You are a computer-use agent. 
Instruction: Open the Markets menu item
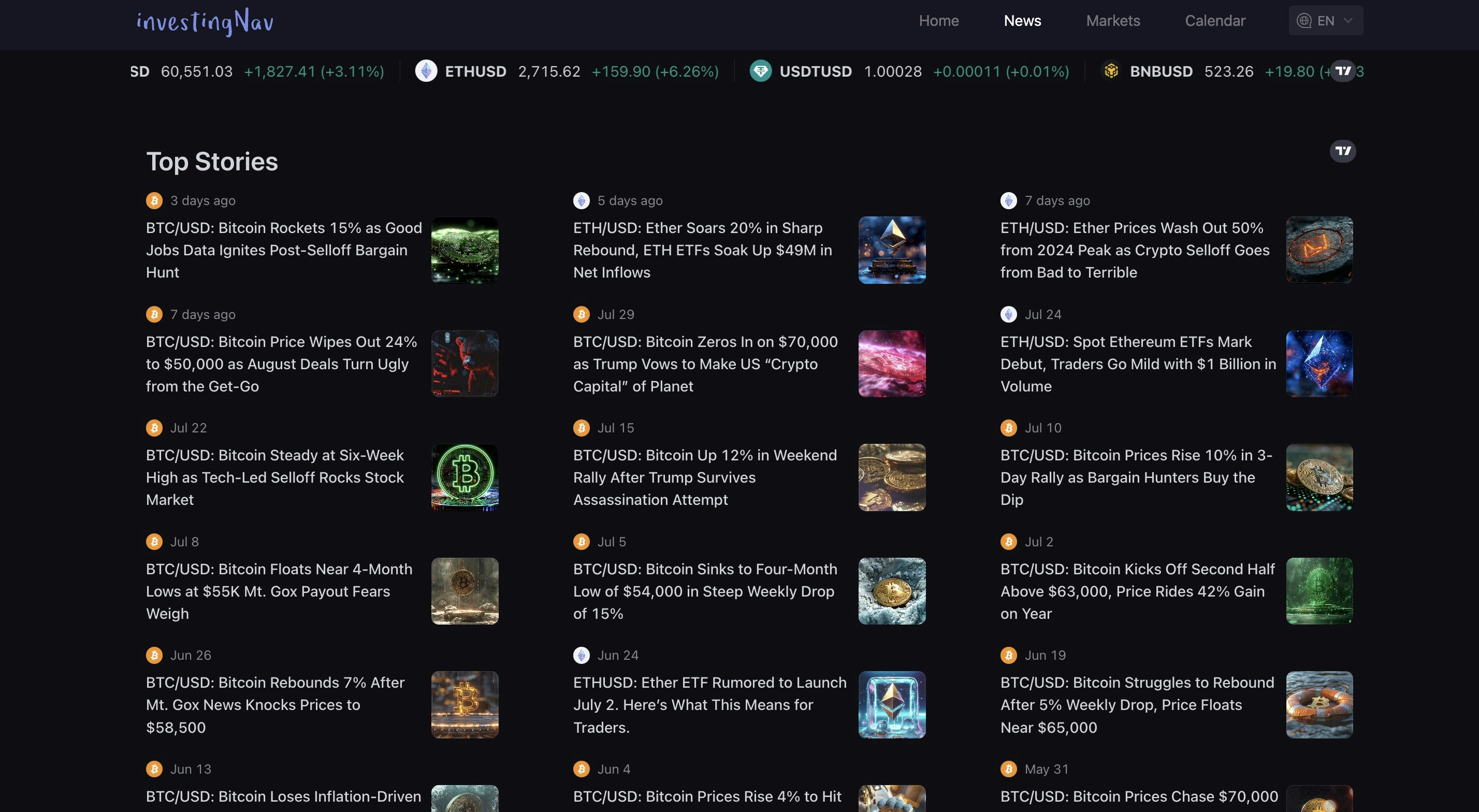click(1113, 21)
